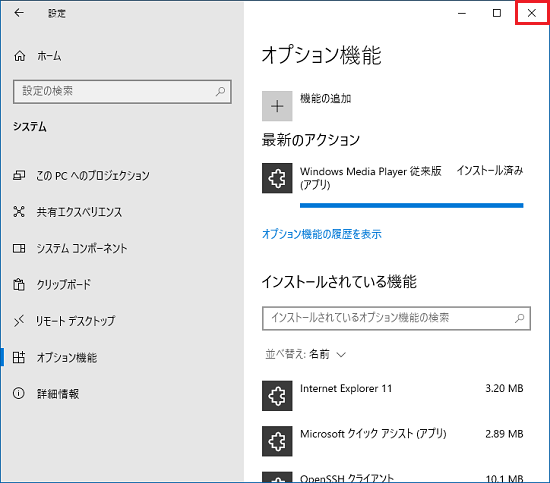Open この PC へのプロジェクション page

tap(93, 175)
